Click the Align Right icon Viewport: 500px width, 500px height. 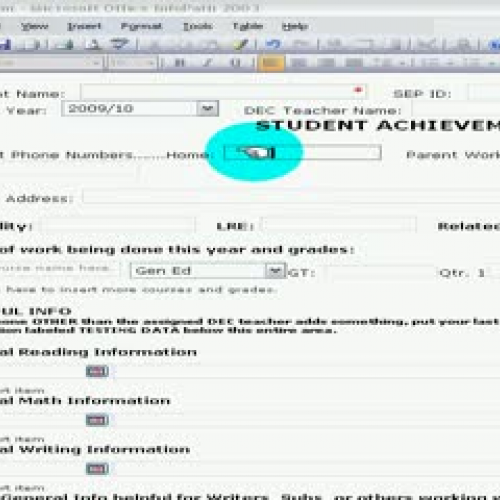[x=326, y=63]
